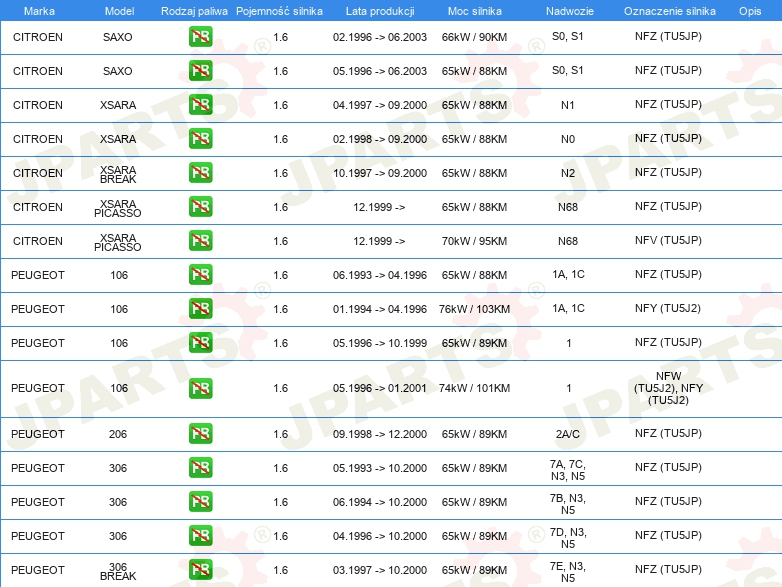Click the fuel icon in Xsara Break row

coord(200,173)
